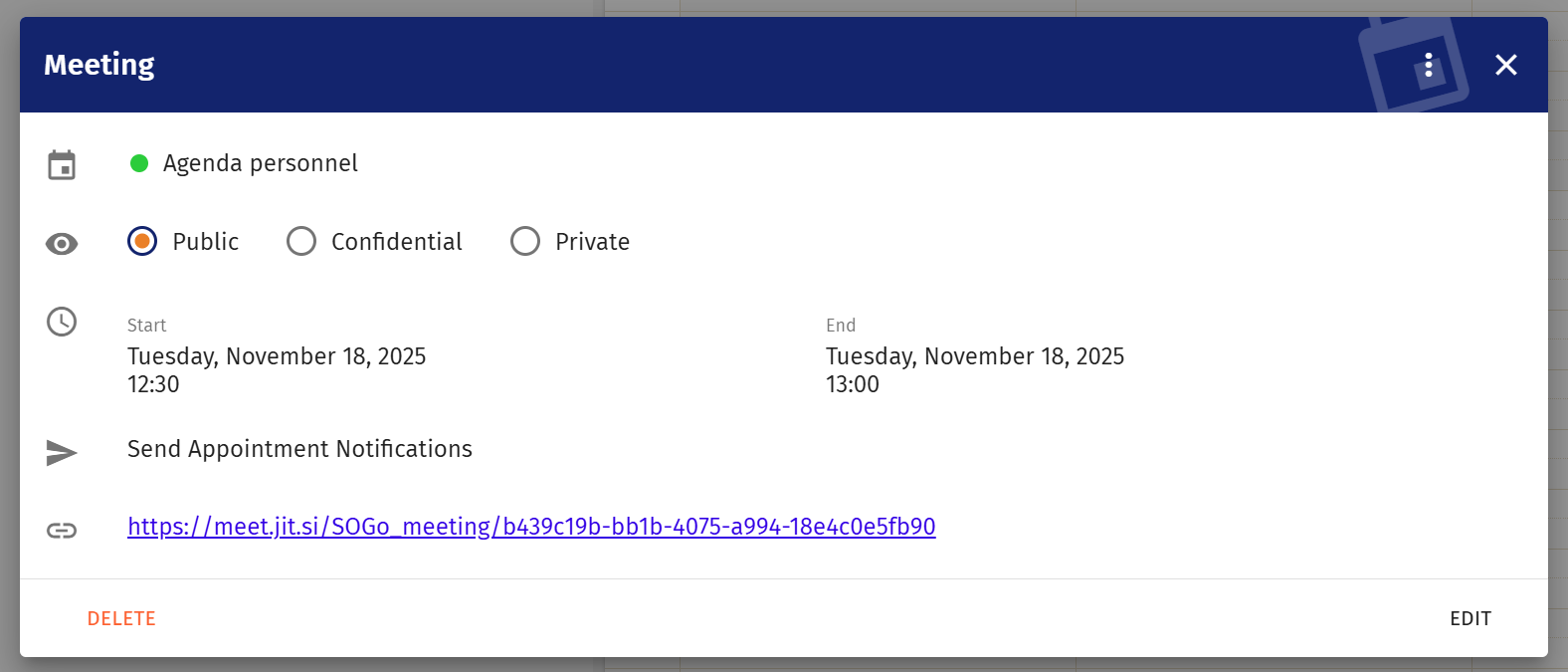Click the end time 13:00

(853, 384)
